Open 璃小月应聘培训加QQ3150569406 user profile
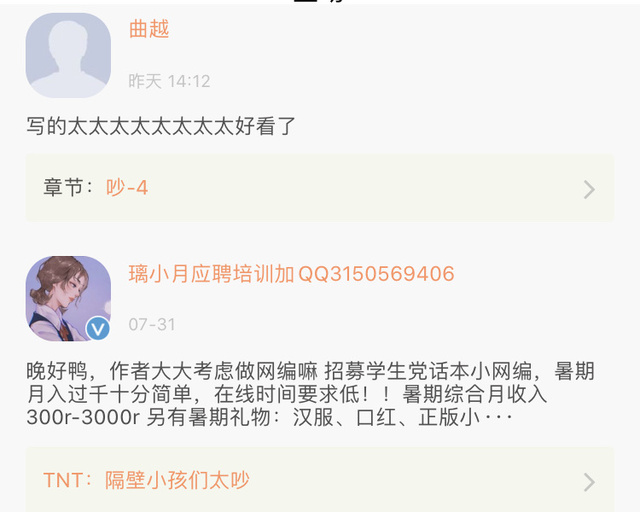 pos(291,274)
